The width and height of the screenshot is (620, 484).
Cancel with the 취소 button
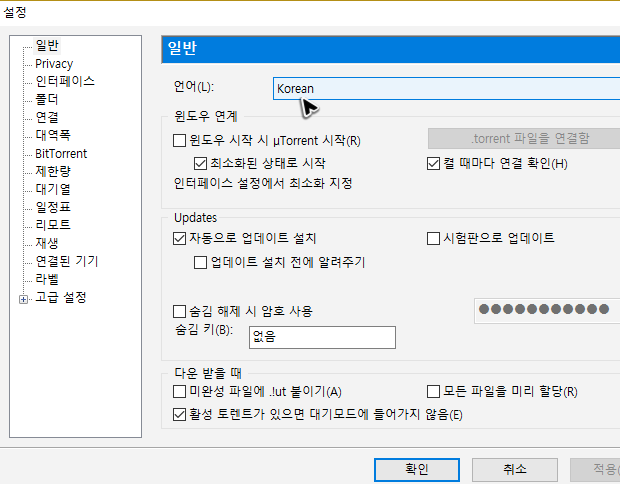[515, 470]
